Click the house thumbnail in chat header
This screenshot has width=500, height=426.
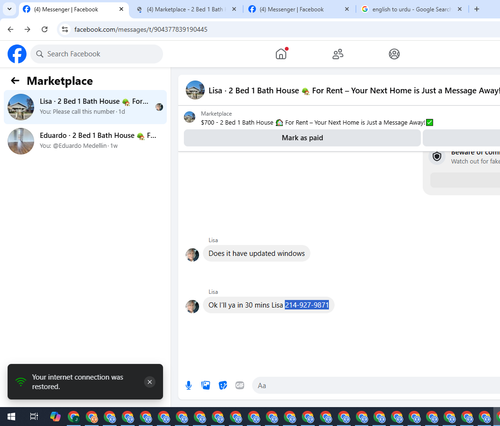click(x=195, y=90)
